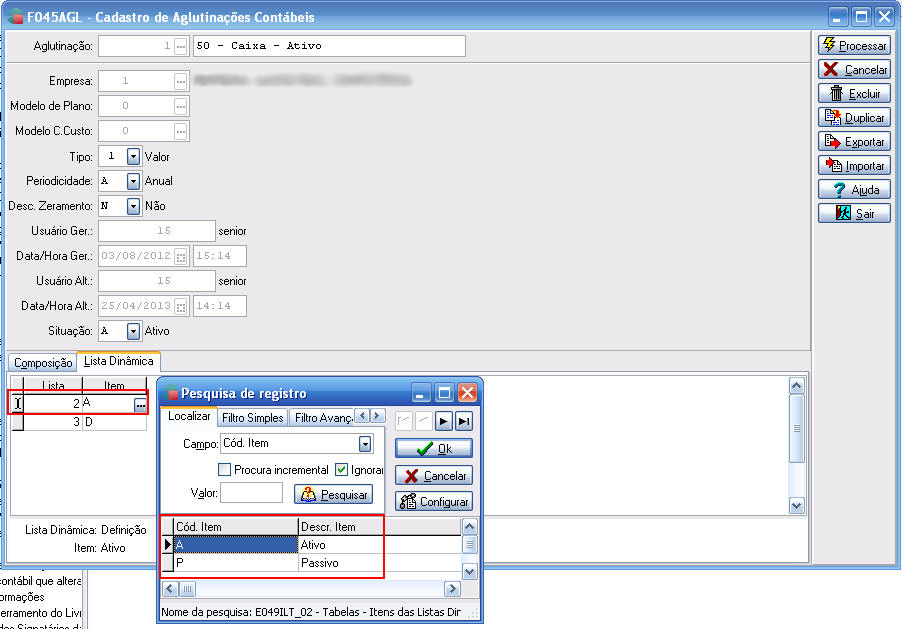Click results grid scroll up arrow

469,526
